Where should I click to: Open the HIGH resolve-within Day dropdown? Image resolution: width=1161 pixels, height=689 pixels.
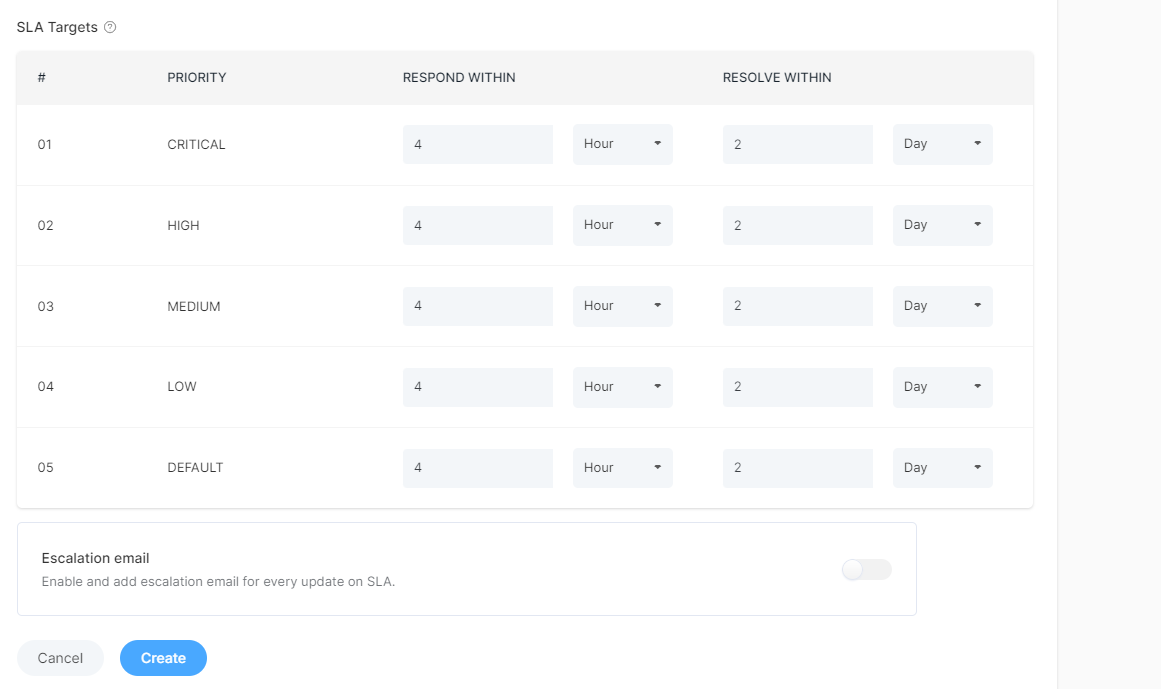(943, 225)
